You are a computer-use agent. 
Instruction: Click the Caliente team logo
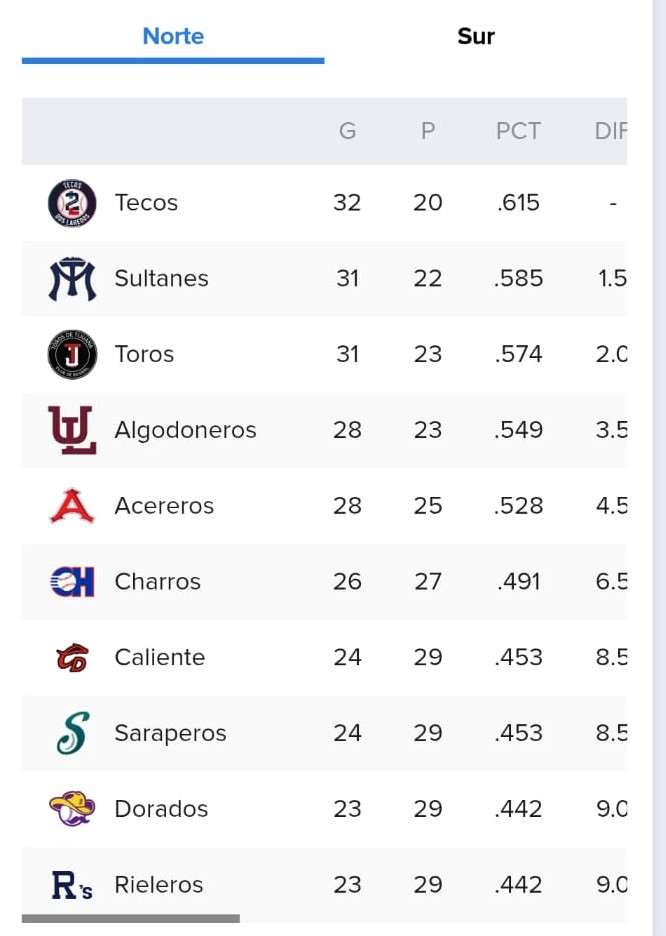tap(72, 657)
